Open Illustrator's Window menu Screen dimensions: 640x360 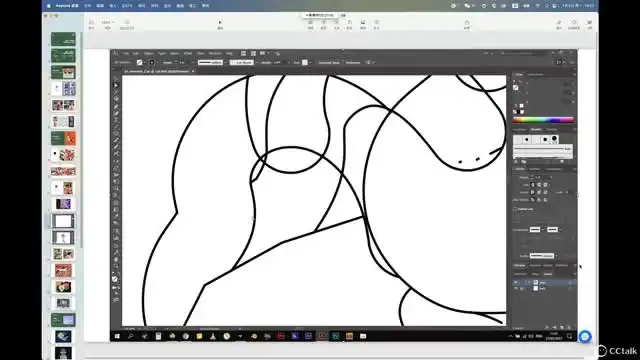[x=215, y=53]
